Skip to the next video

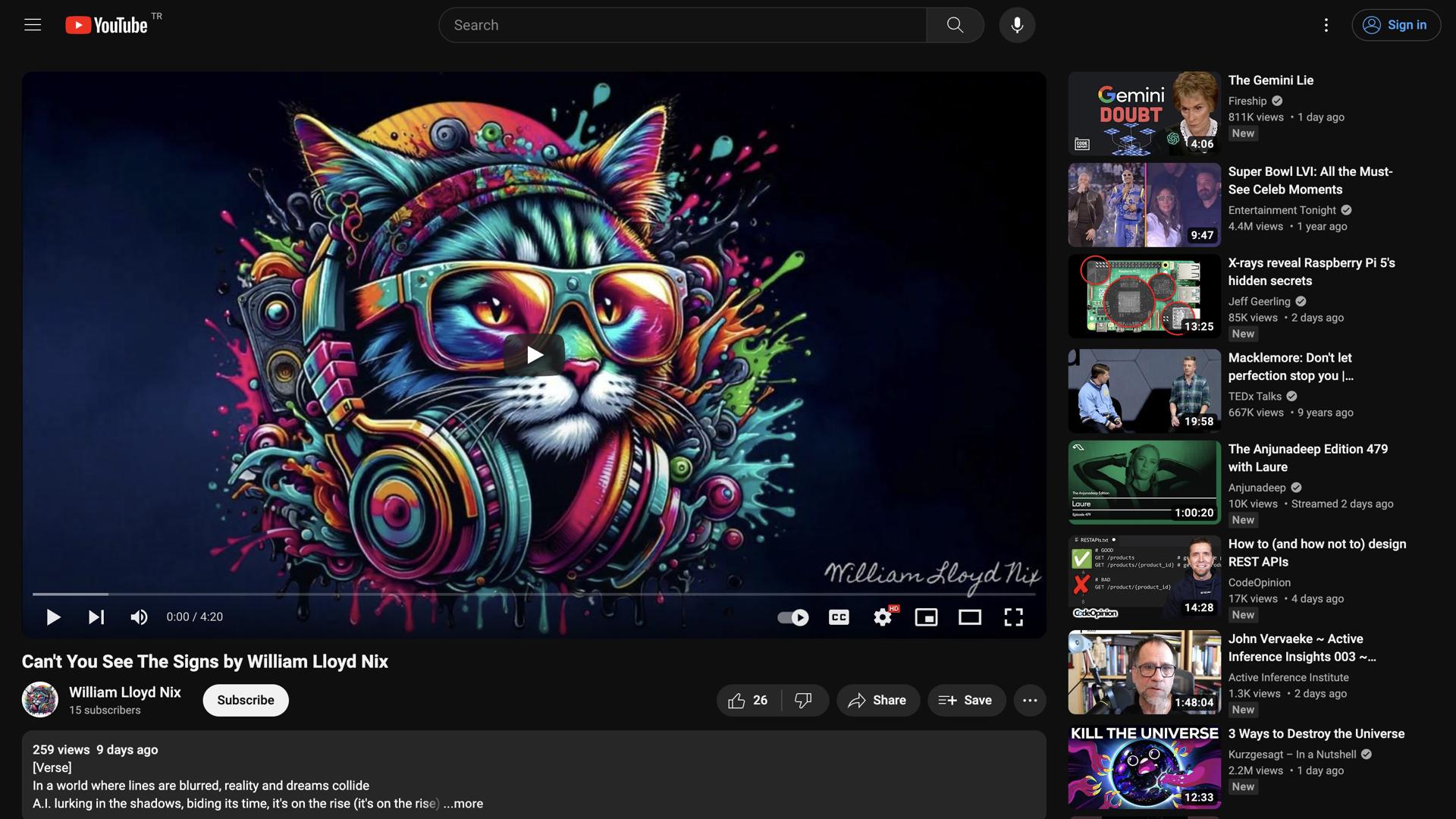96,617
